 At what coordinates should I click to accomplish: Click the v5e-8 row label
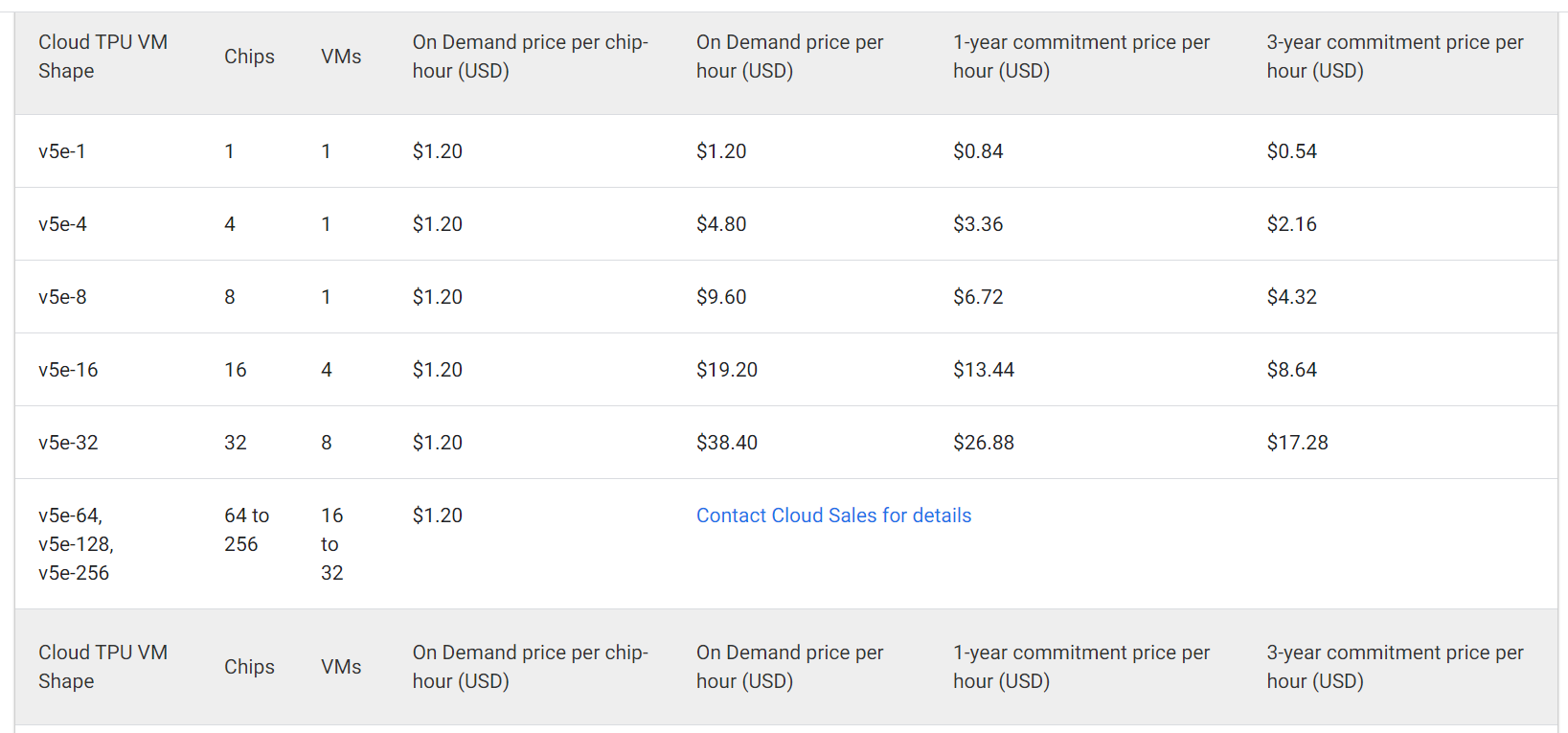(62, 297)
